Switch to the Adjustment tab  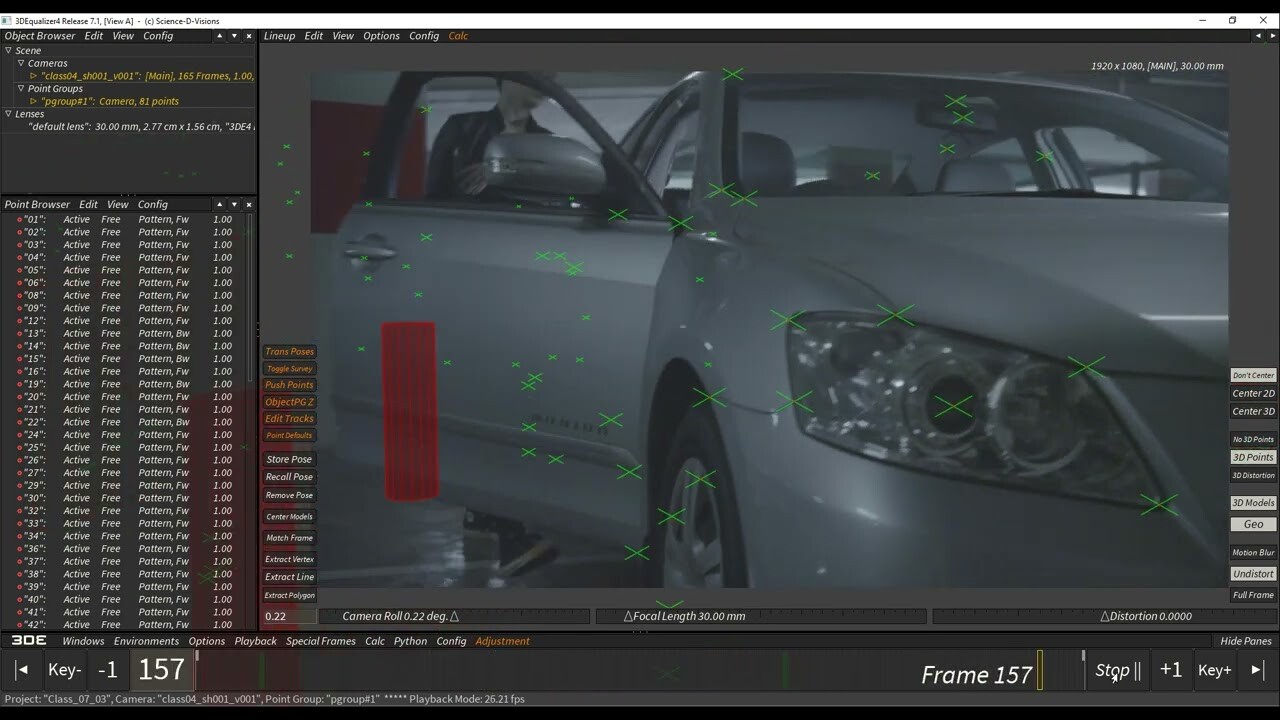503,641
